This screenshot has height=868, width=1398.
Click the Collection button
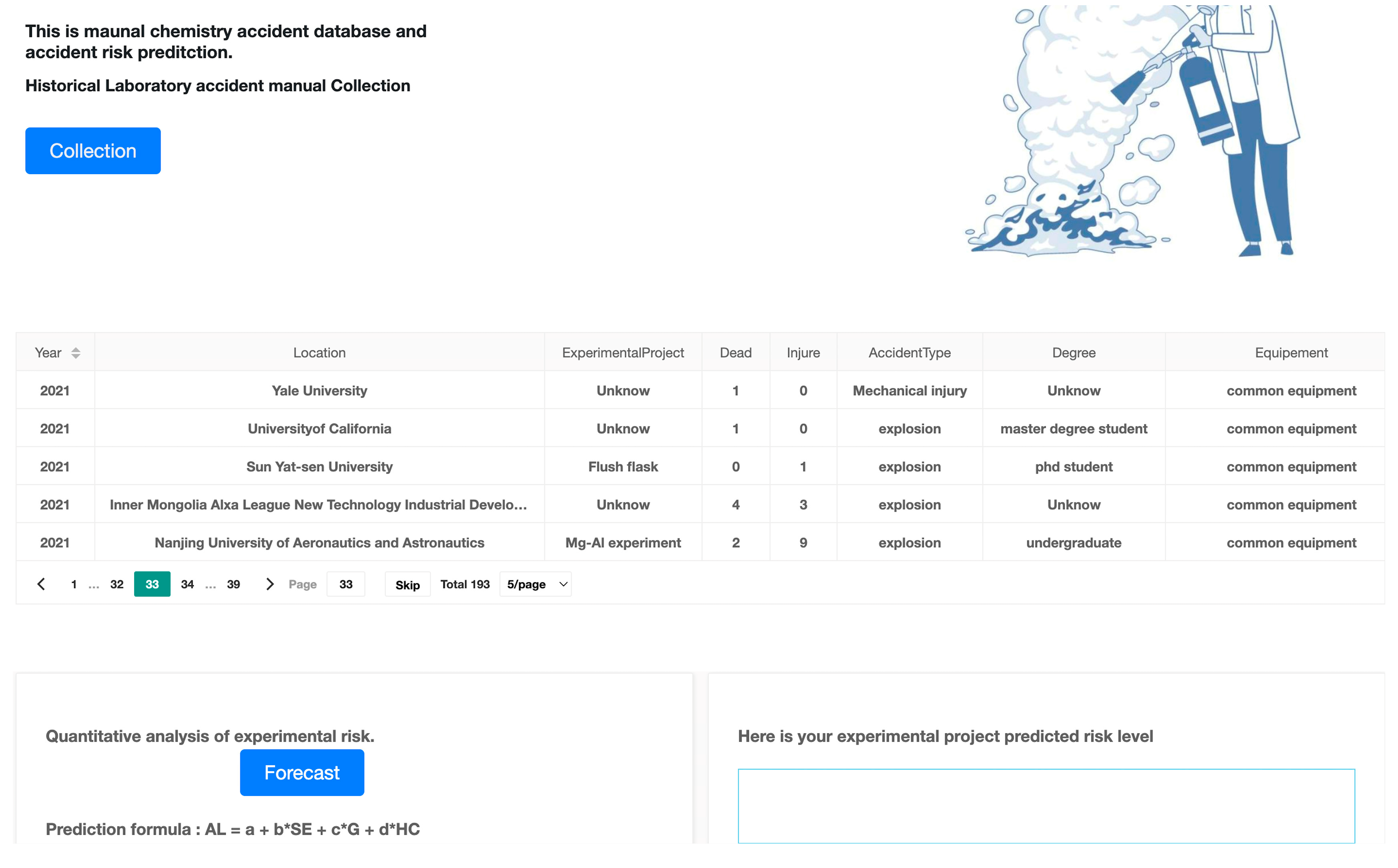coord(93,151)
